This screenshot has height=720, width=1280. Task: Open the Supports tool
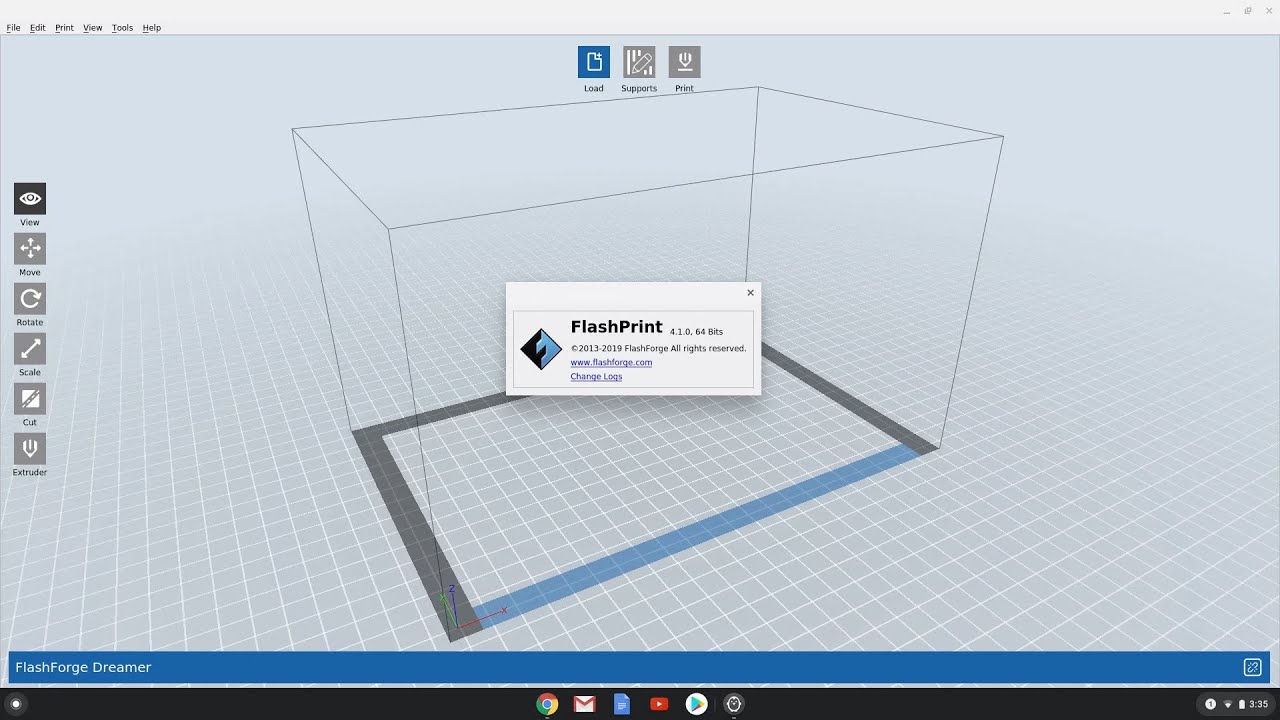639,62
